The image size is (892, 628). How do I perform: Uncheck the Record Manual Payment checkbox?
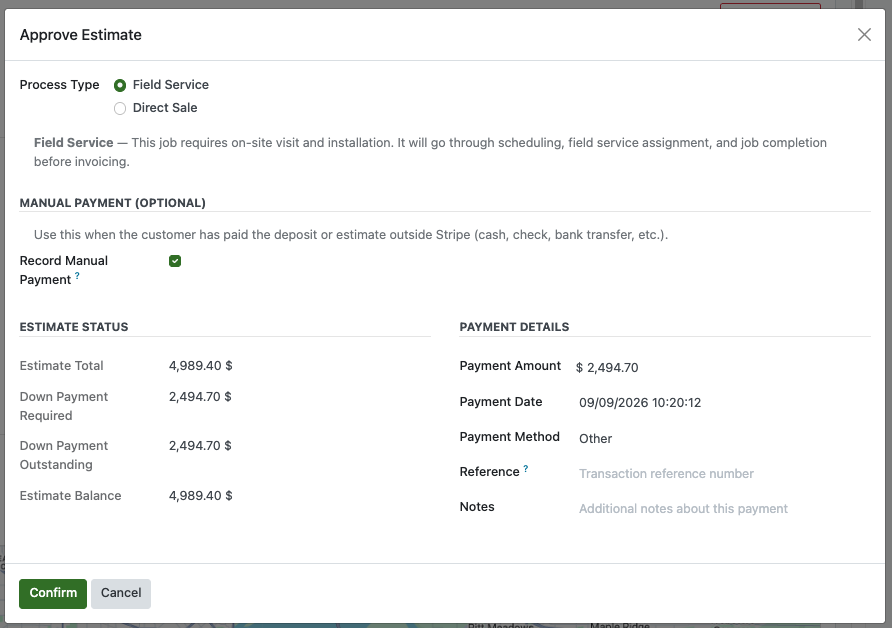175,261
